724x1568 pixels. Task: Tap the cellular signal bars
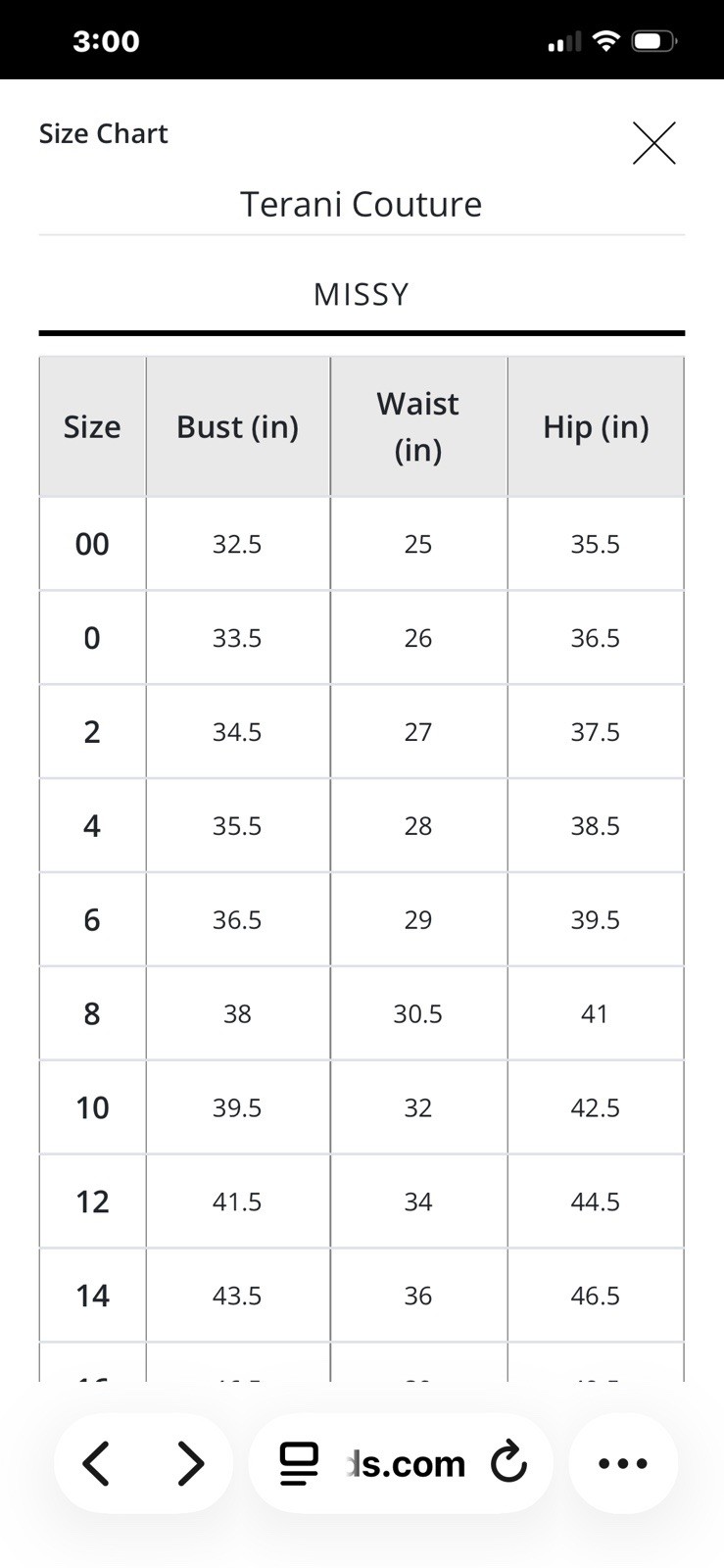(563, 42)
